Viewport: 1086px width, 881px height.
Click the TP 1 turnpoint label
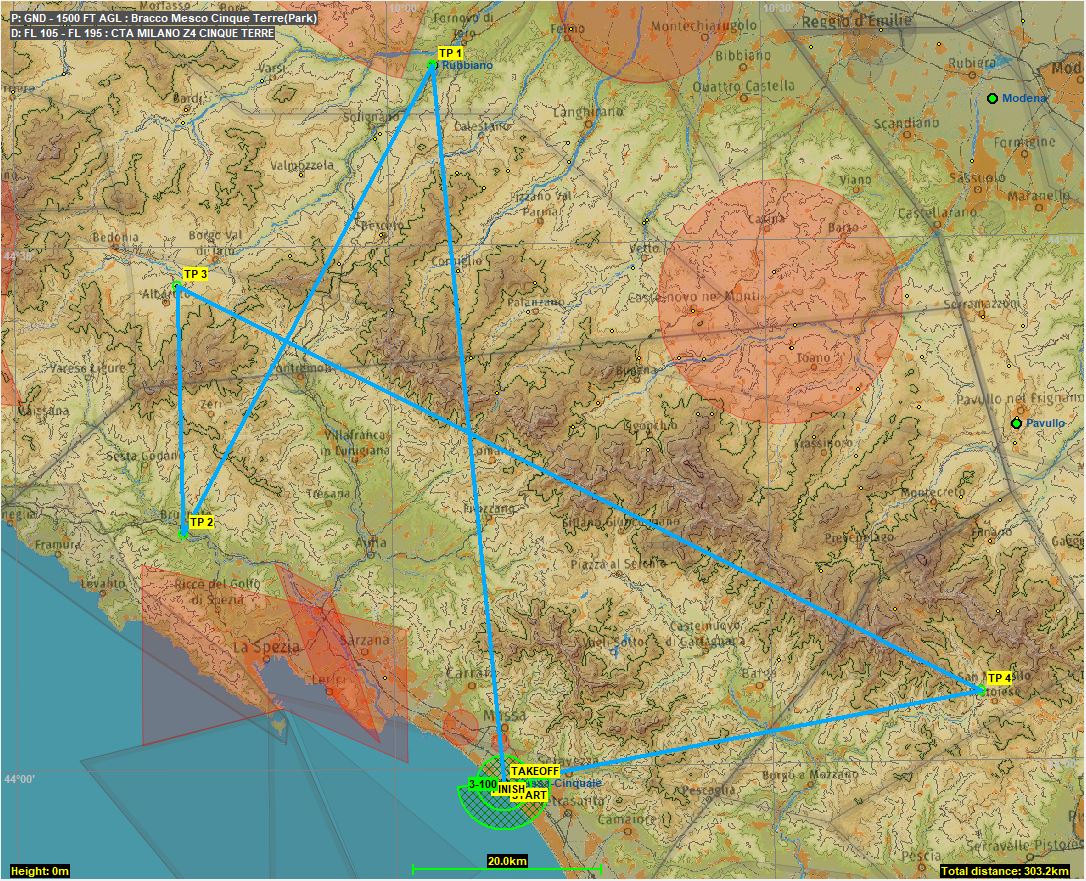(451, 52)
